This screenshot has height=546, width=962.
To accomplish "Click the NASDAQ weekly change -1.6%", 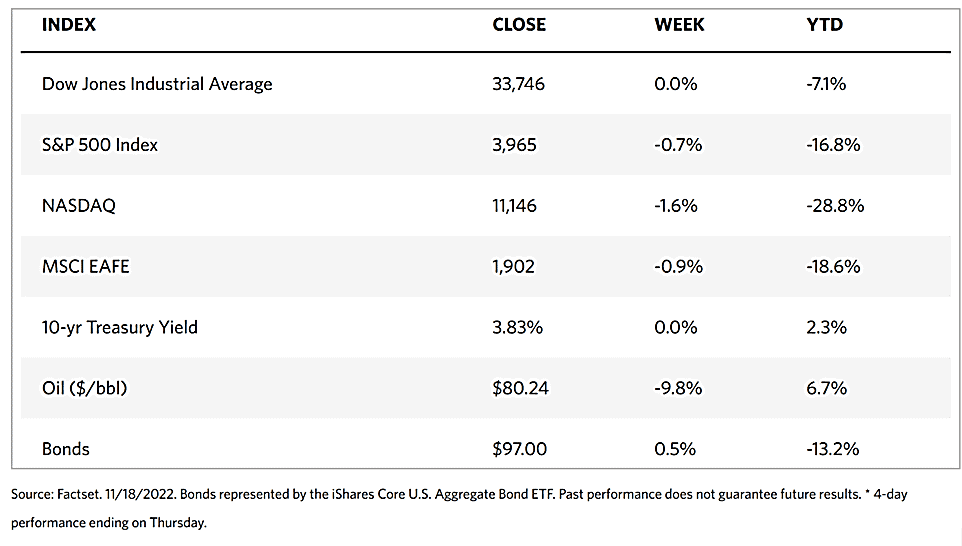I will 678,206.
